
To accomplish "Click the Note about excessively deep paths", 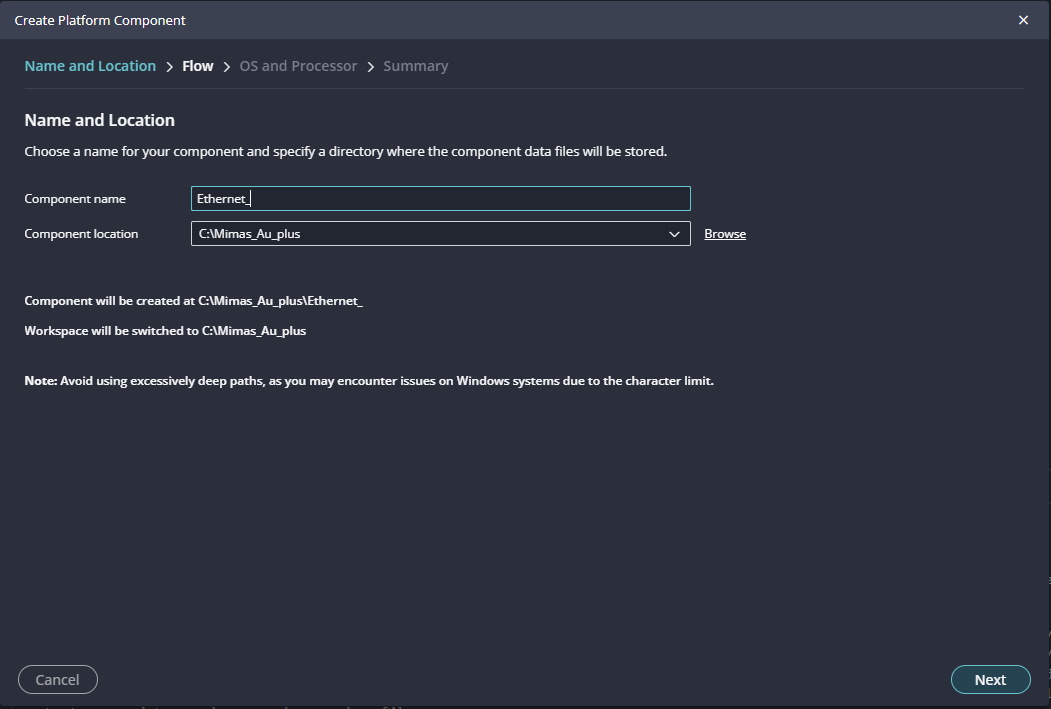I will [x=369, y=381].
